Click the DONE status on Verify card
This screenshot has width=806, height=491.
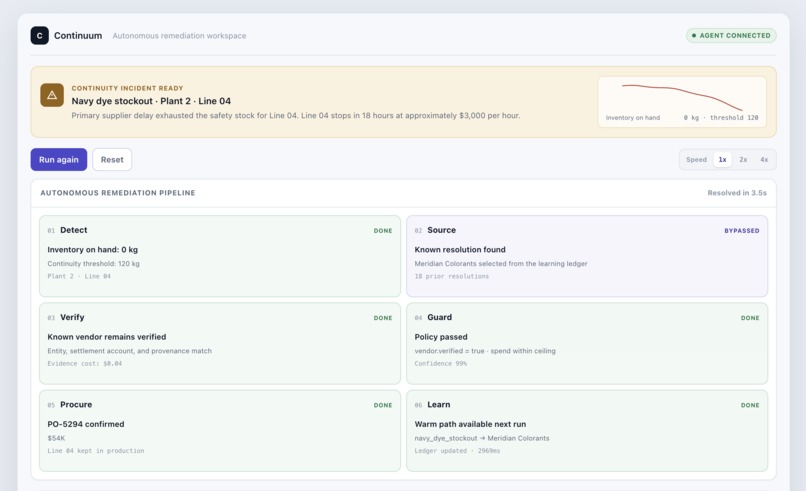(x=383, y=318)
